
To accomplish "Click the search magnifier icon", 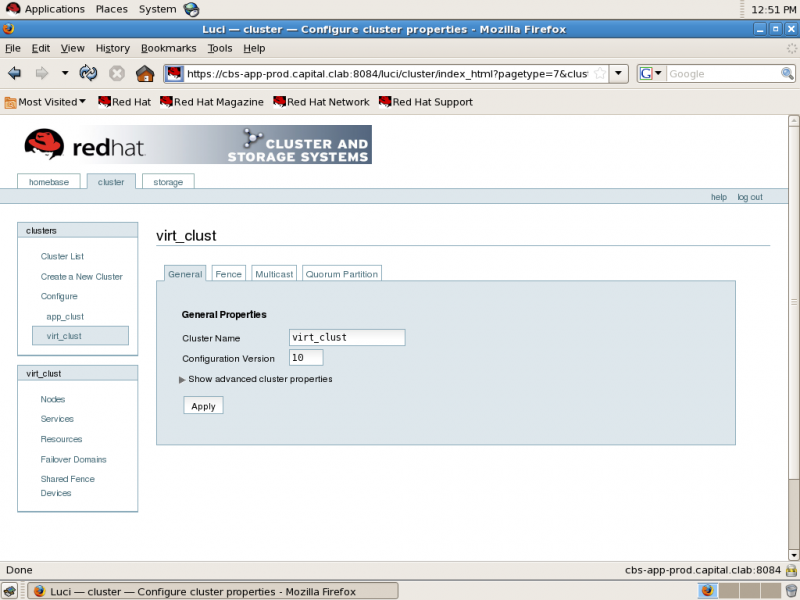I will coord(787,73).
